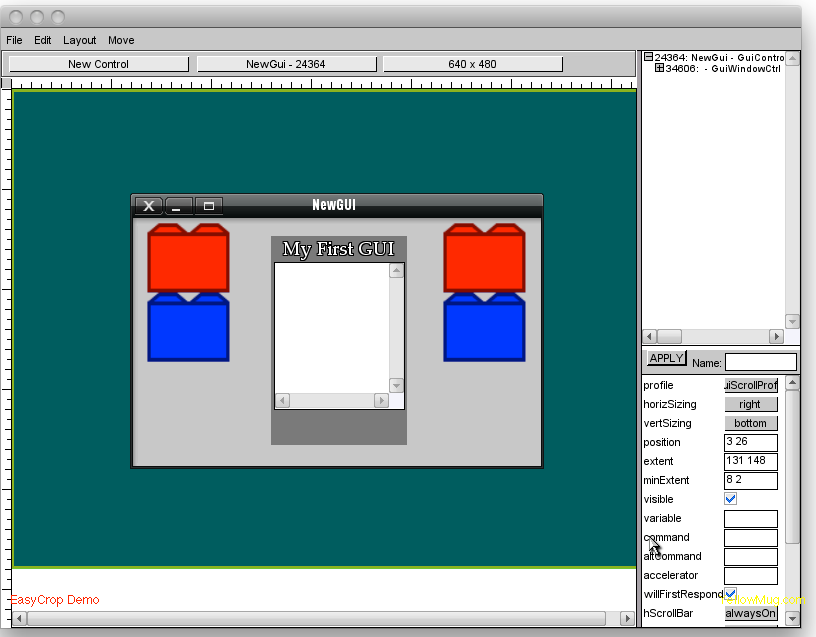Click the maximize icon on NewGUI window
The height and width of the screenshot is (637, 816).
pos(209,206)
